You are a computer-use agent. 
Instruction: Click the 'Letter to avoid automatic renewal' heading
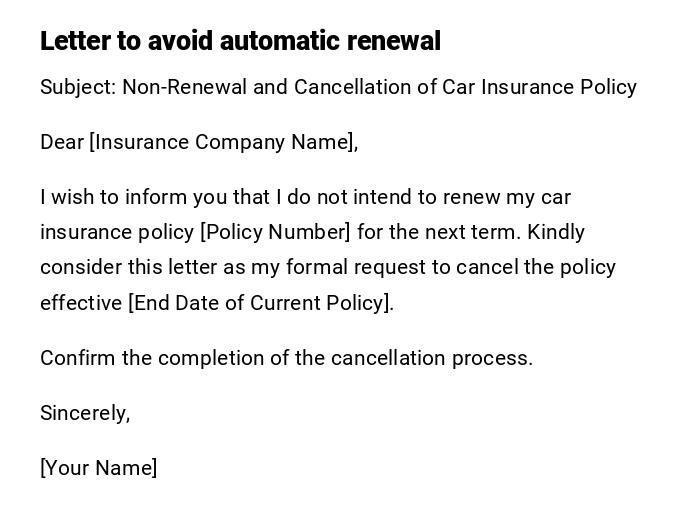point(240,41)
